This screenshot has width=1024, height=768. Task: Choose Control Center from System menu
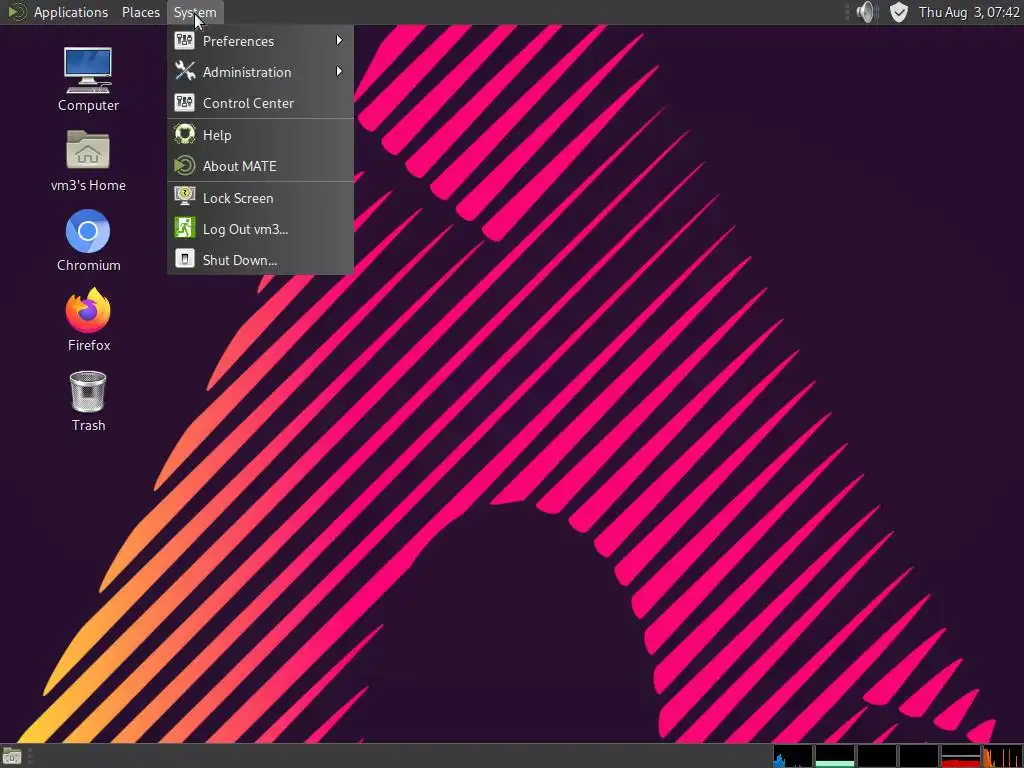coord(261,103)
